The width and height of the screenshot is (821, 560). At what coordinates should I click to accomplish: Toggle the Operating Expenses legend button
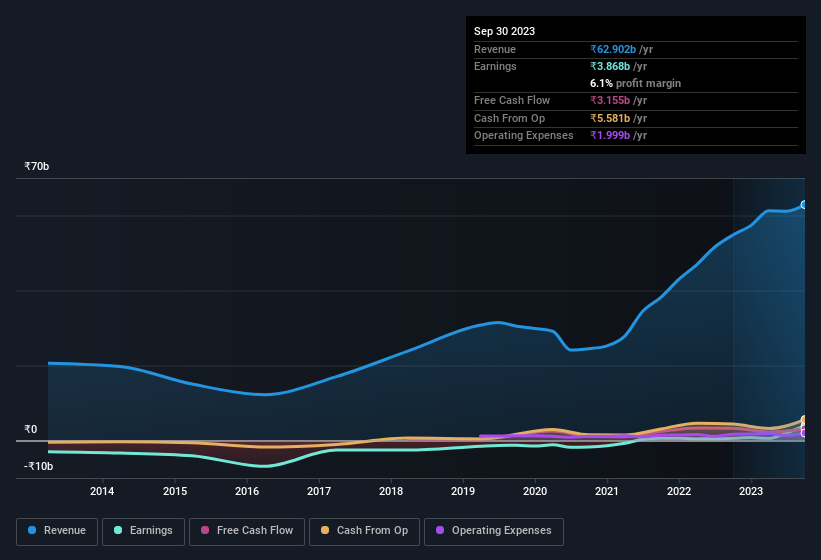point(494,532)
